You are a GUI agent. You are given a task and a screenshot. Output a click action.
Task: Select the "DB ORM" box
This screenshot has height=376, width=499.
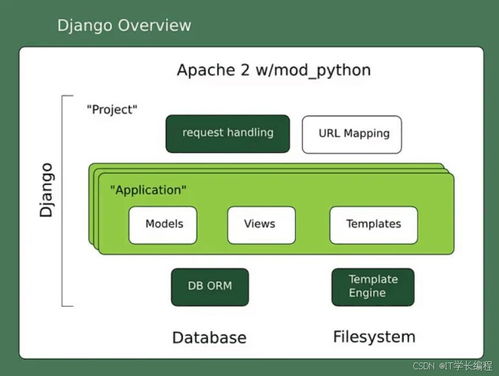pyautogui.click(x=210, y=287)
